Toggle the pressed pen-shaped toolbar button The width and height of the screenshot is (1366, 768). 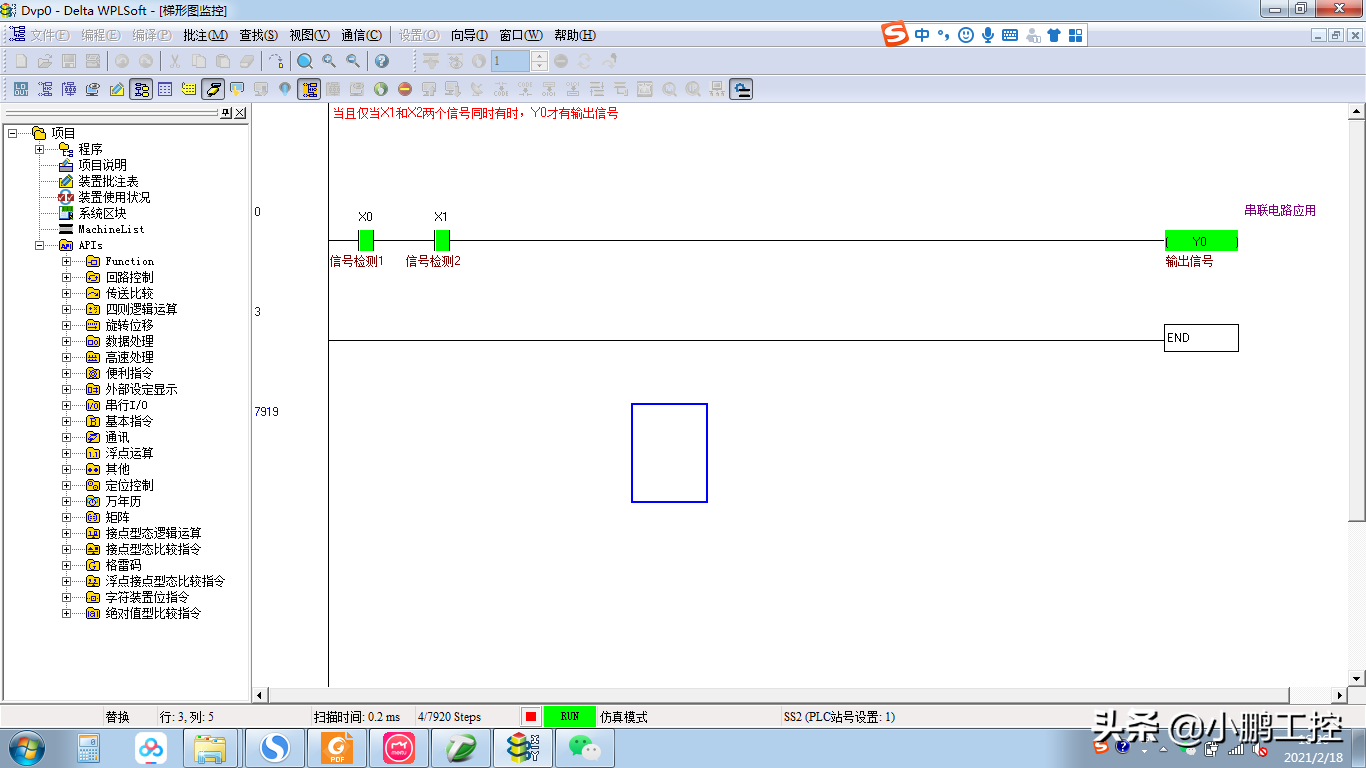point(213,89)
